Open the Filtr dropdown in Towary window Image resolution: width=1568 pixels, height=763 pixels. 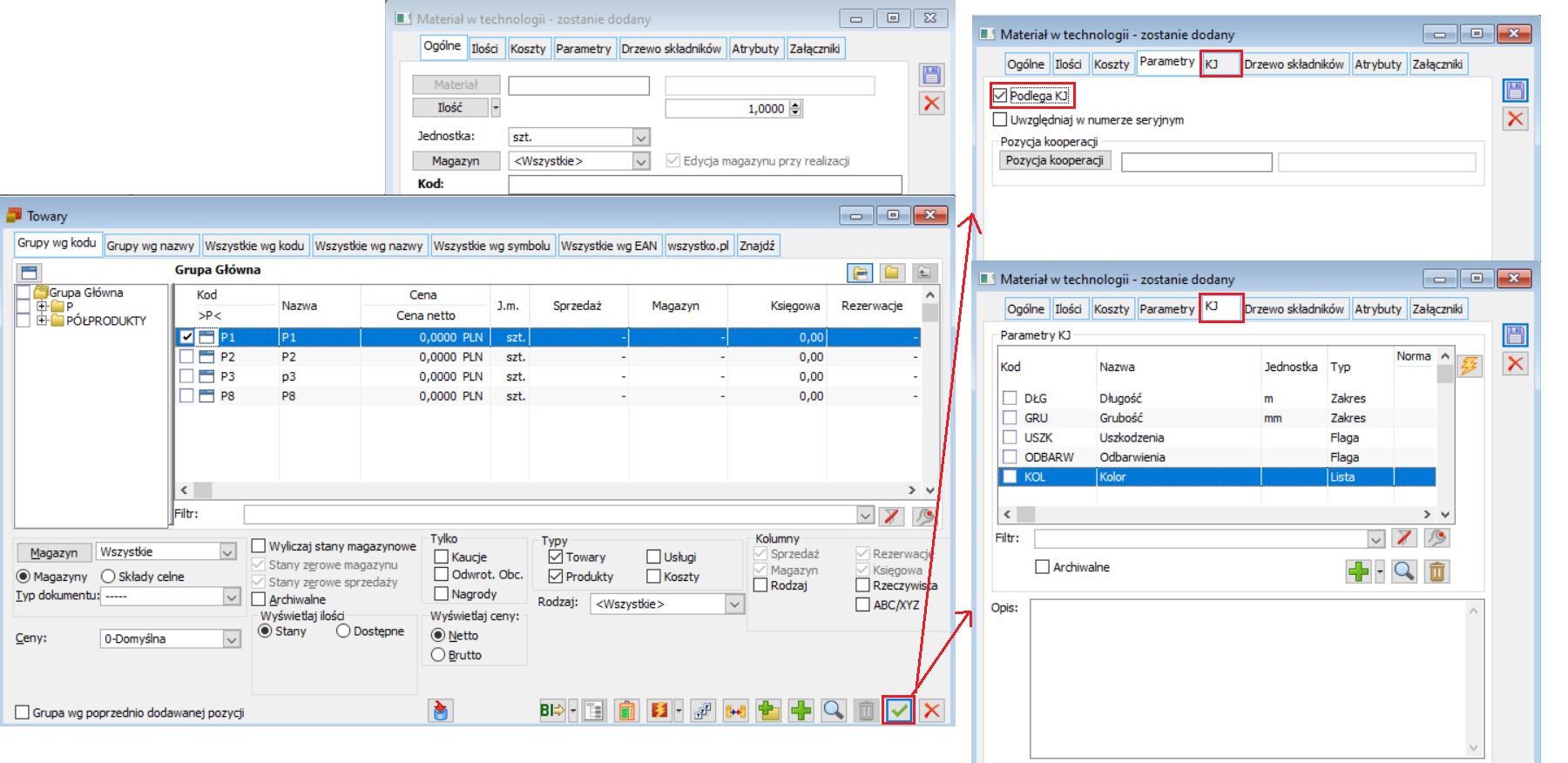865,515
